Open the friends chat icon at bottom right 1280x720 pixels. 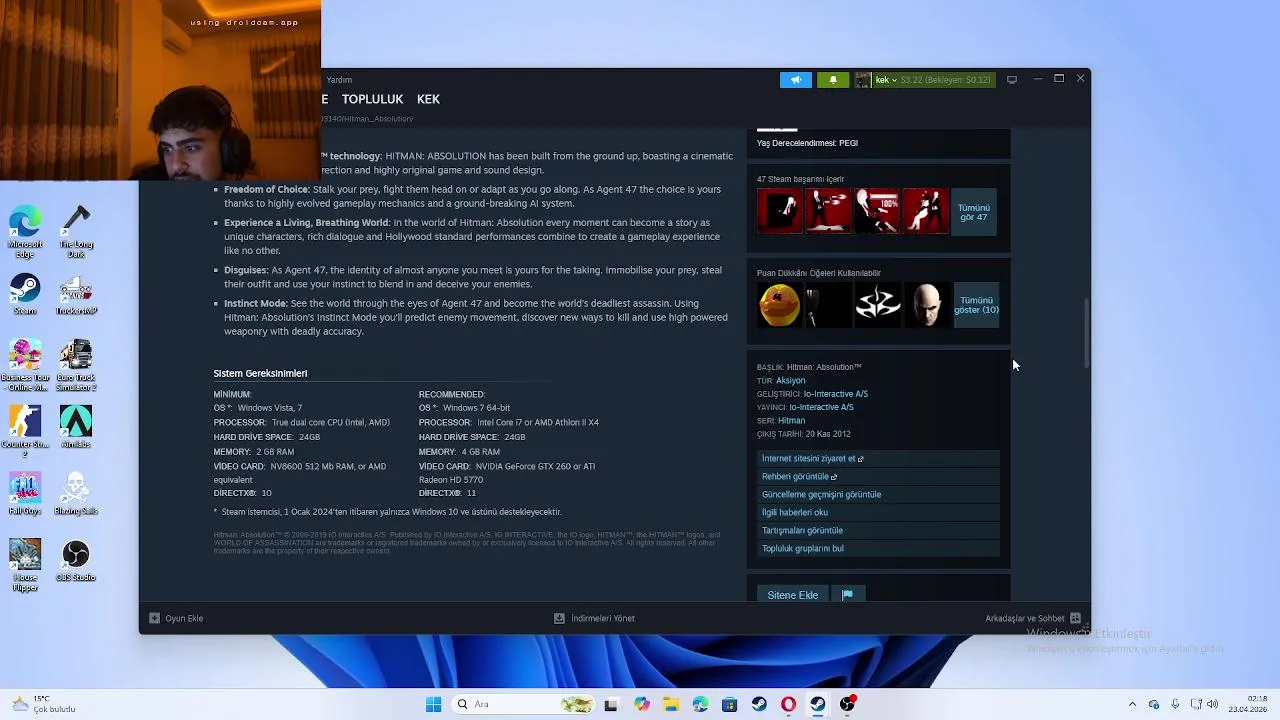coord(1076,618)
